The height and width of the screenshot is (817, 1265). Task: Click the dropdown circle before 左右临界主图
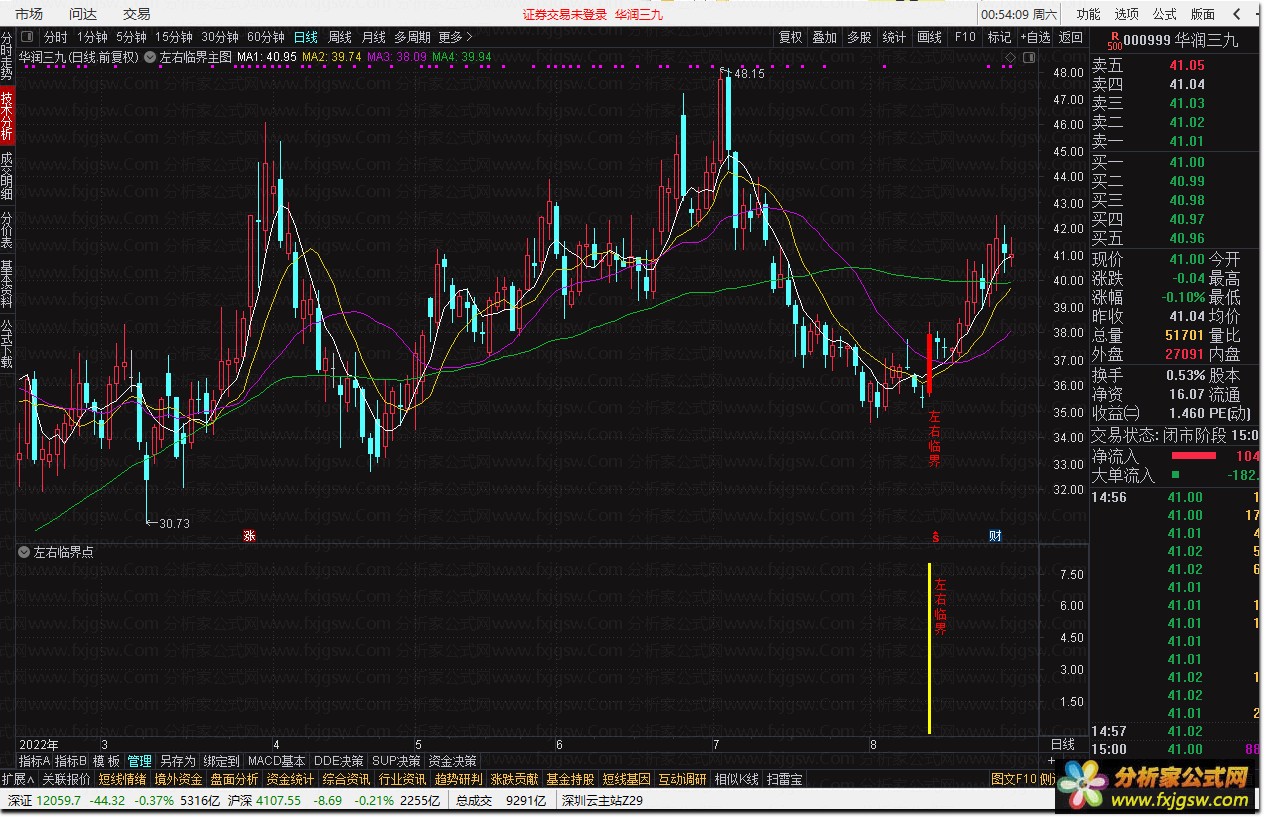(151, 57)
